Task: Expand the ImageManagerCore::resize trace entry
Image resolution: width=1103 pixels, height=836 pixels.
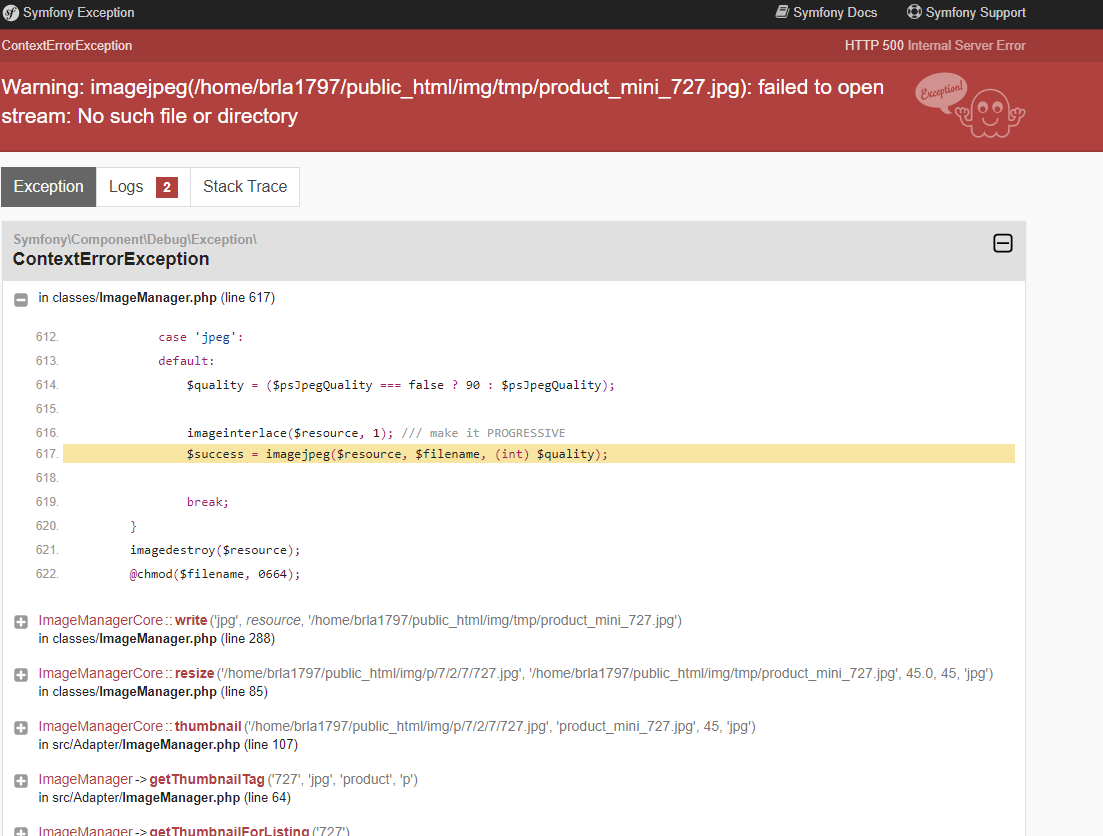Action: click(21, 675)
